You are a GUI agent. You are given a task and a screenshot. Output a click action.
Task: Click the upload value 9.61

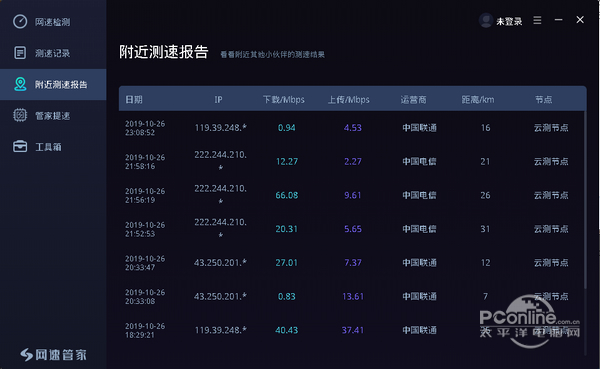click(352, 195)
